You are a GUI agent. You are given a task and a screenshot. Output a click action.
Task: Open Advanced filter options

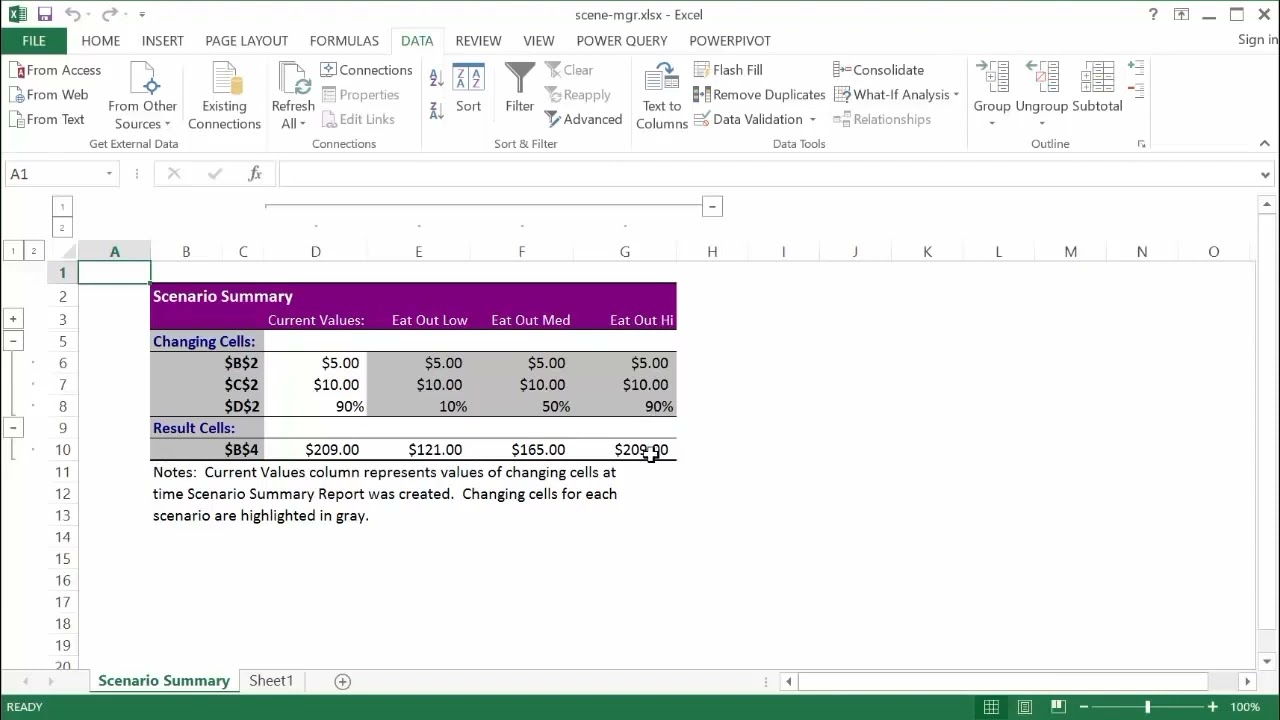coord(584,119)
